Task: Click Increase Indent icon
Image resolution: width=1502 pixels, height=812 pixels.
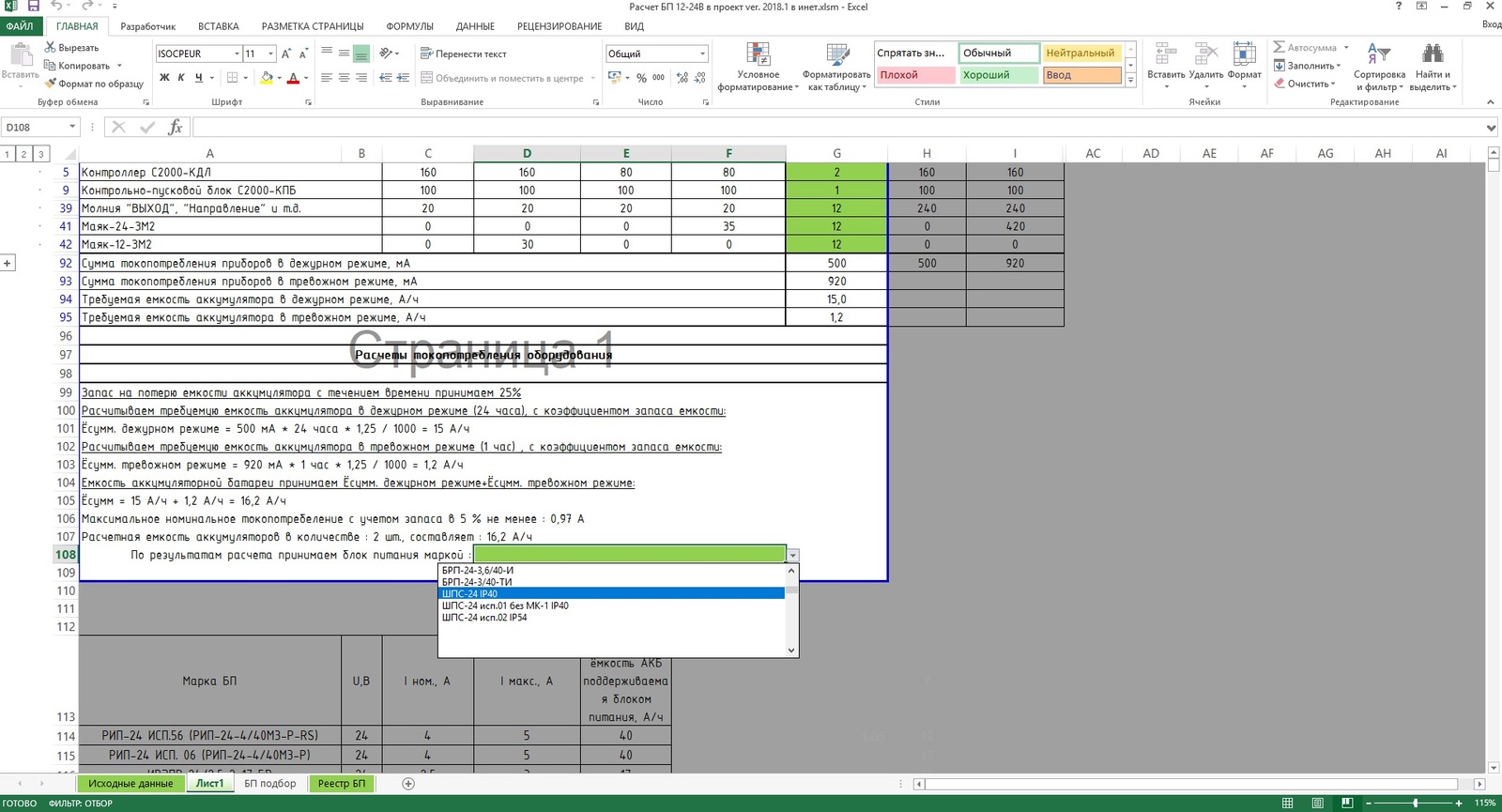Action: tap(403, 78)
